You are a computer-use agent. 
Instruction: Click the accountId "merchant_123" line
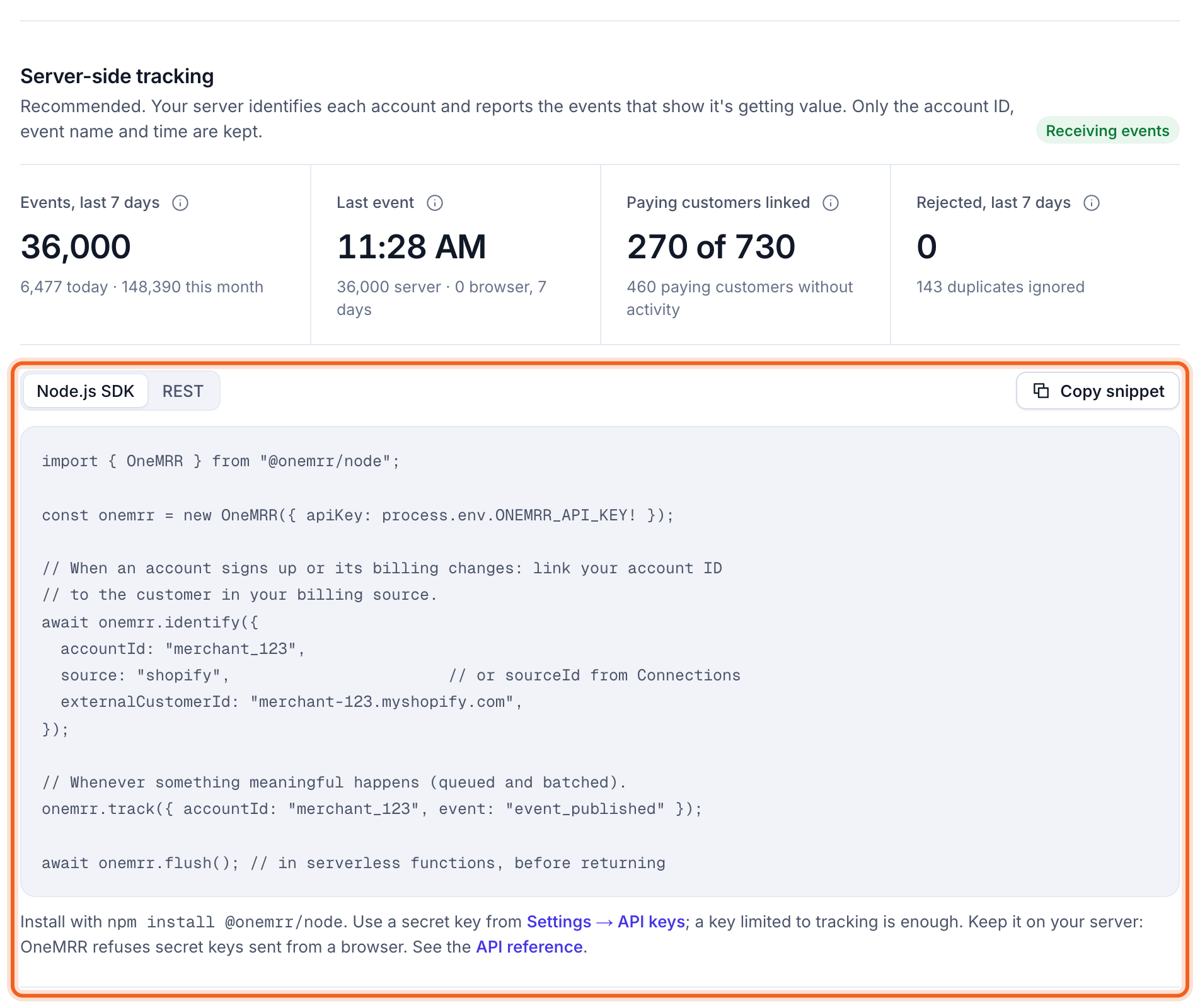pyautogui.click(x=183, y=649)
